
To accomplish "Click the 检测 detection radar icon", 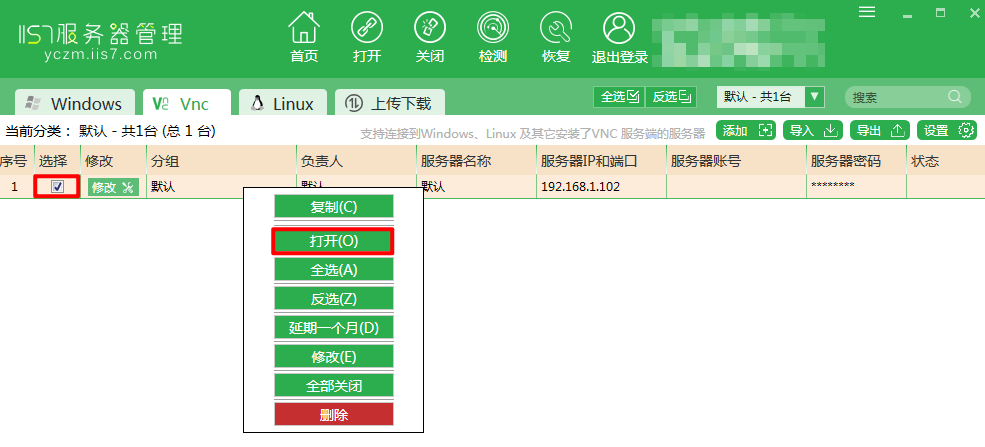I will (493, 28).
